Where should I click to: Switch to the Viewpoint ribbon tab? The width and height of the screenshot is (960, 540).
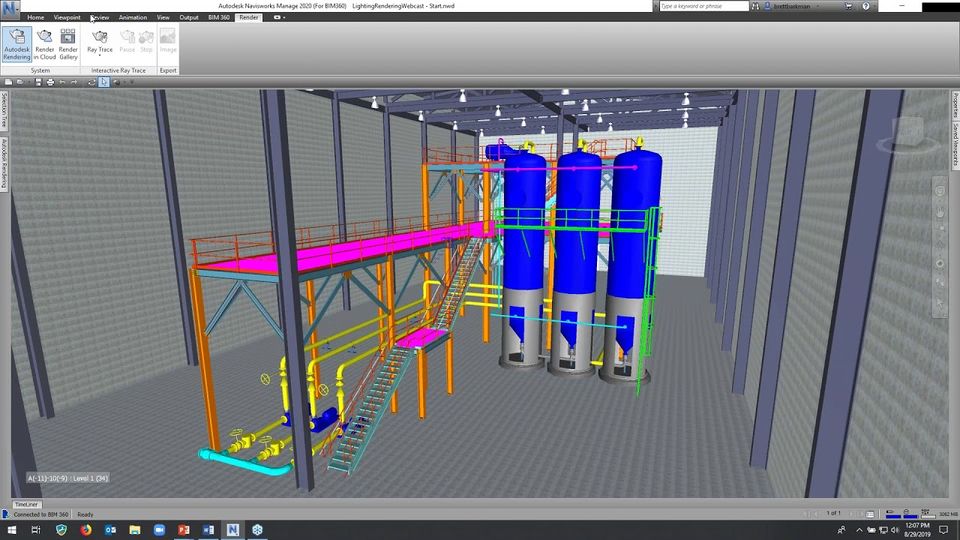67,17
